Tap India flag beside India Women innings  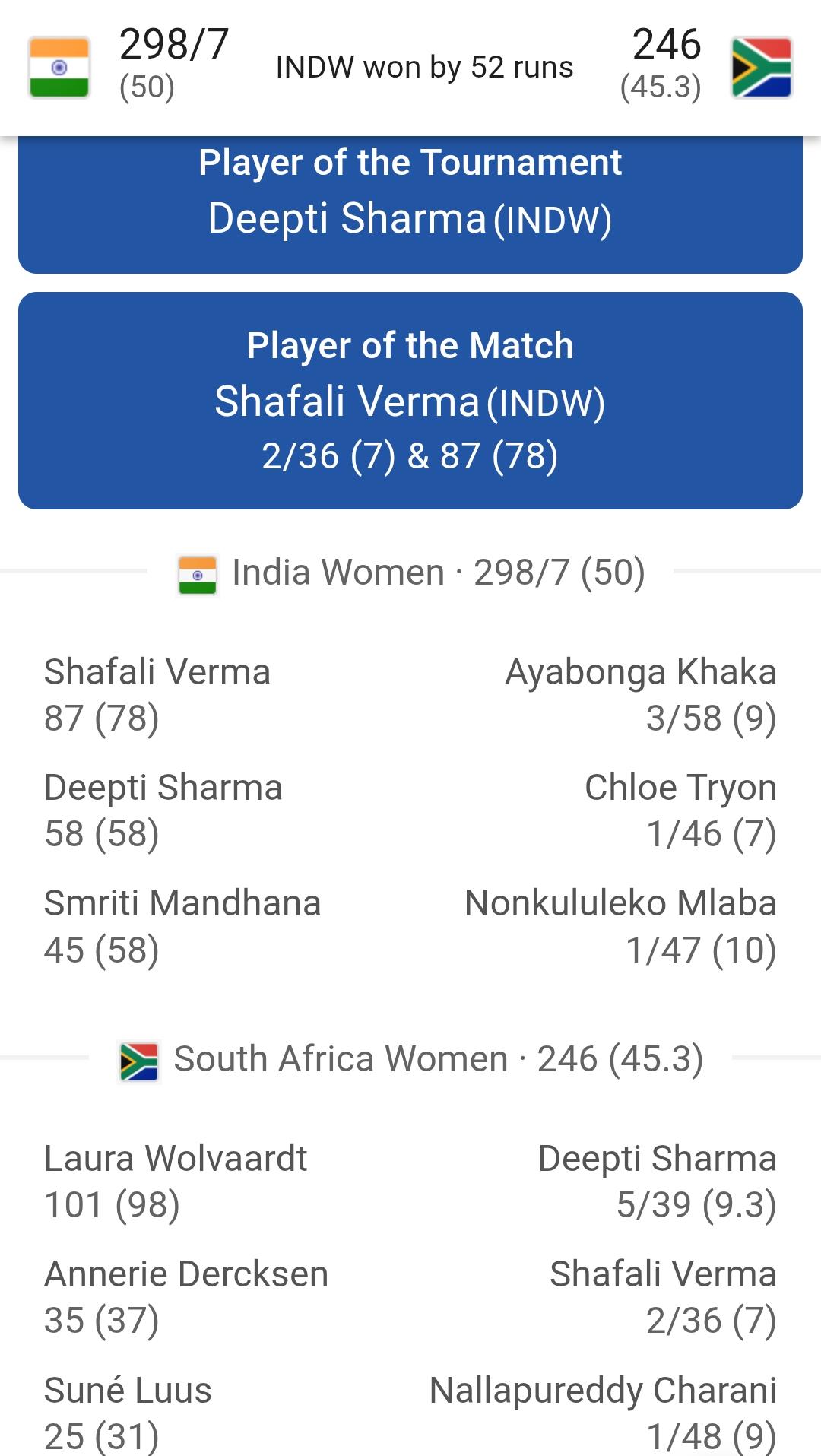click(198, 574)
